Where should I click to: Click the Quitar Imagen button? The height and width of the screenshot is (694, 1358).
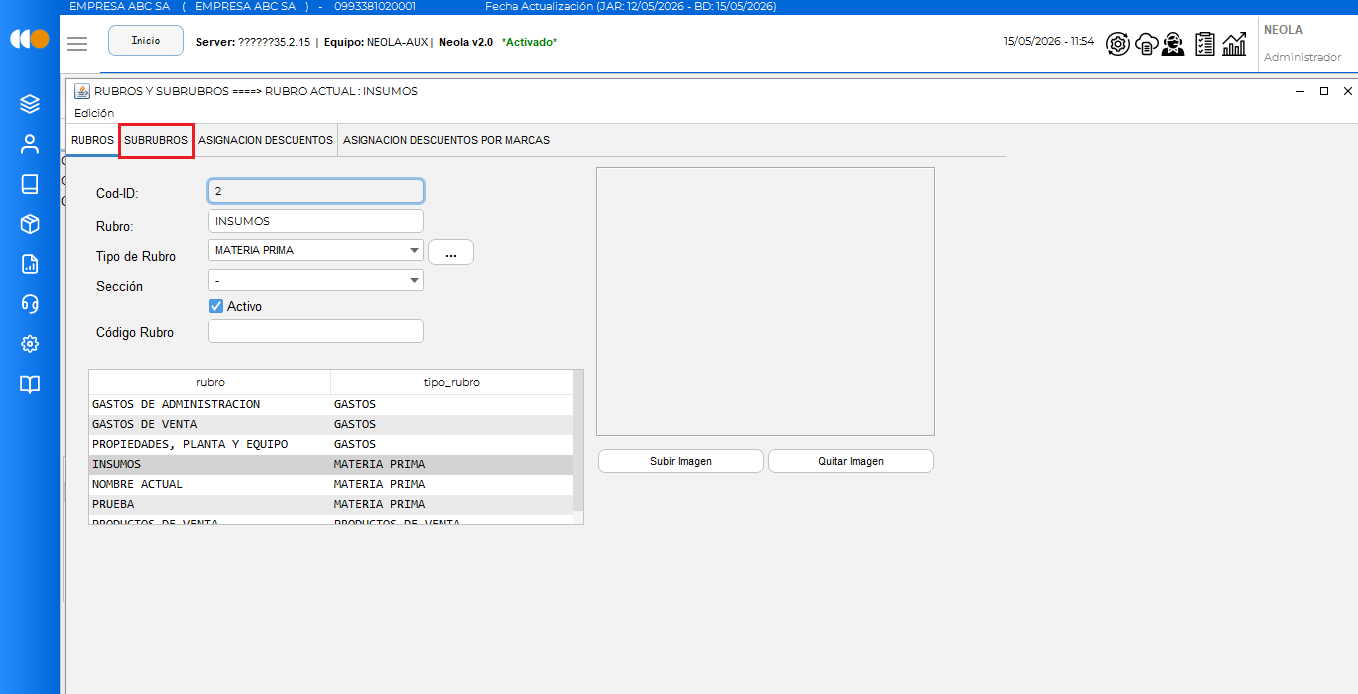pyautogui.click(x=851, y=461)
